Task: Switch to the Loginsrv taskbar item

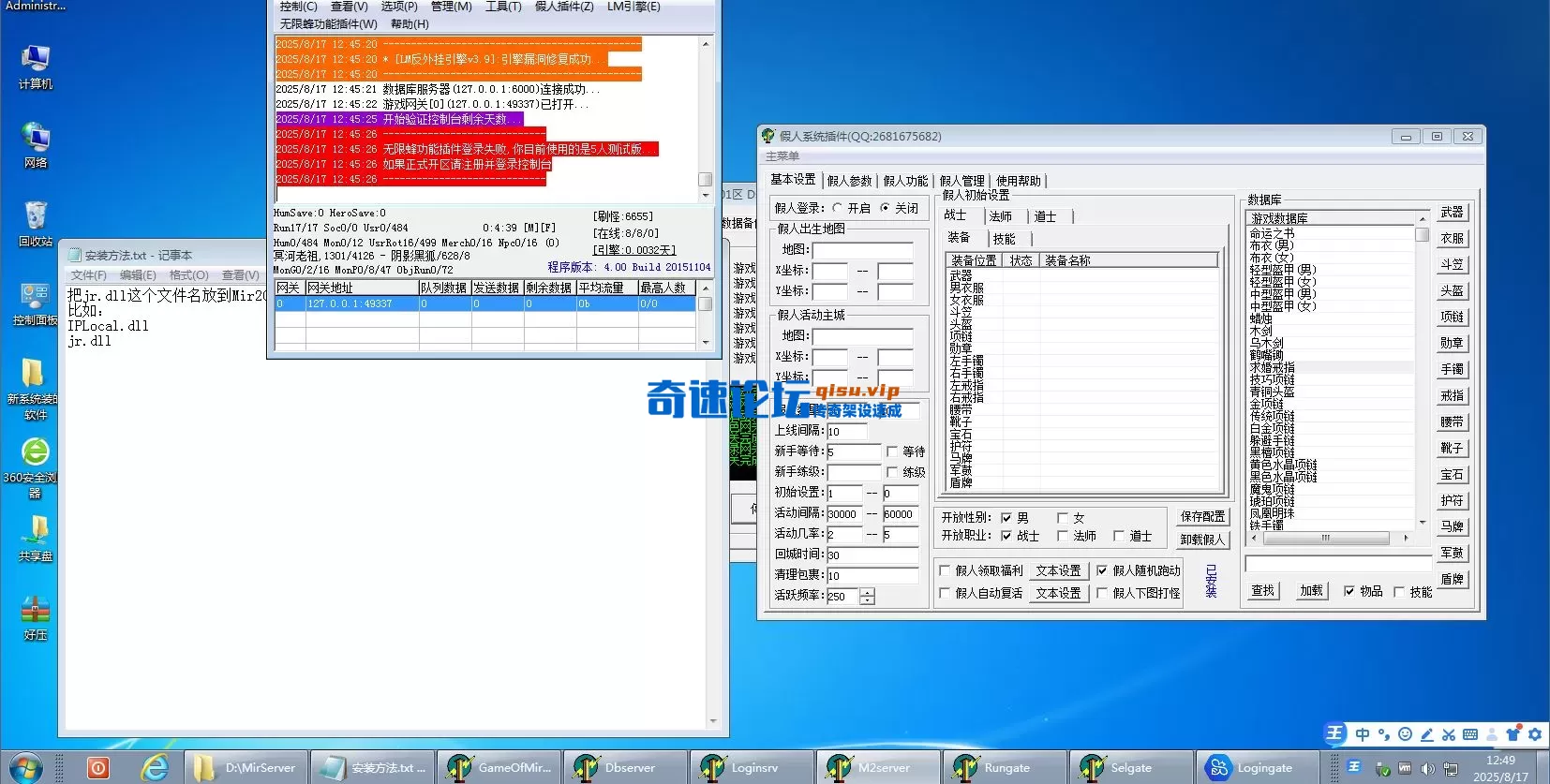Action: click(x=752, y=767)
